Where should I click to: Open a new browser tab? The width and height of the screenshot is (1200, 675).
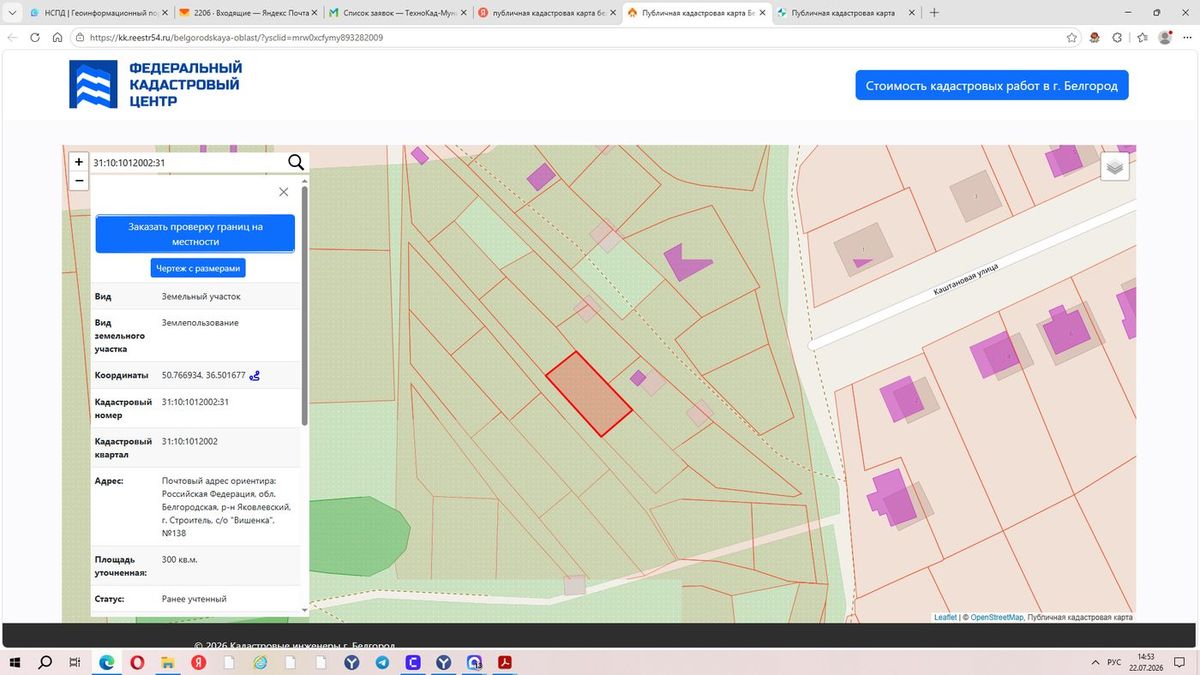click(934, 13)
